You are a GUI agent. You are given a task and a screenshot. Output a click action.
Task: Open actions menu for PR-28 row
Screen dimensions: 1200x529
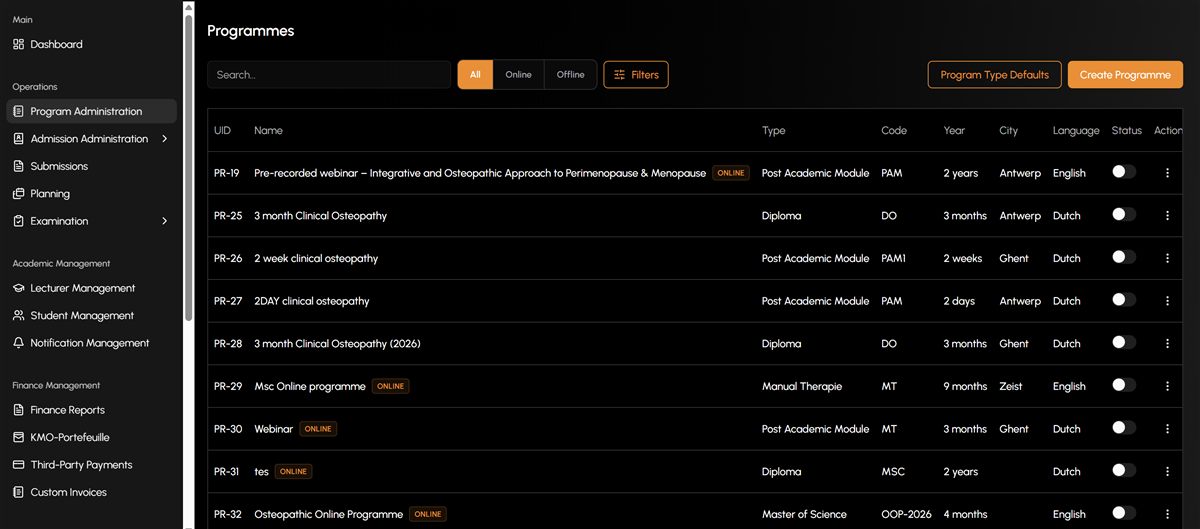pyautogui.click(x=1167, y=344)
